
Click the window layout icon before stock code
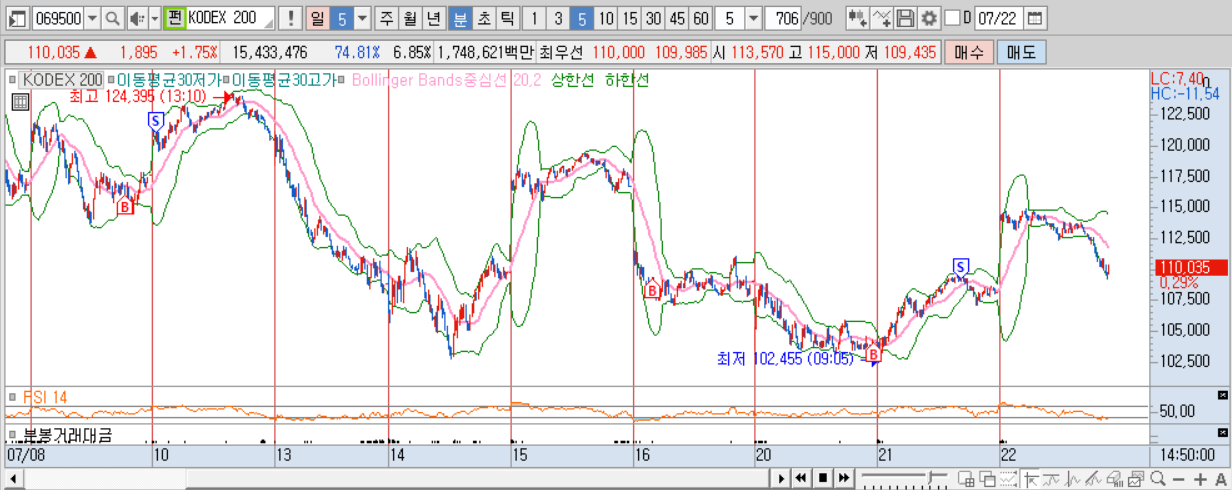pyautogui.click(x=18, y=18)
